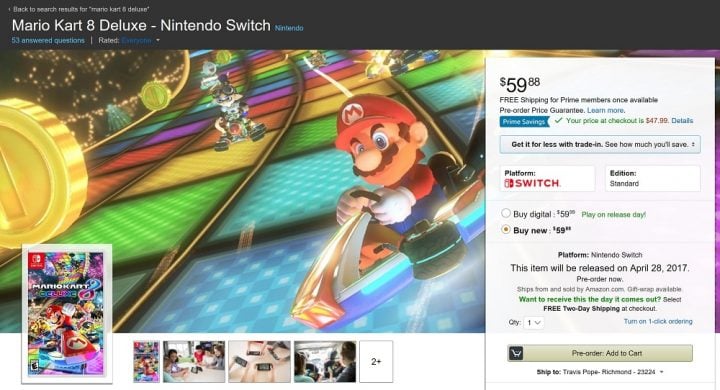This screenshot has height=390, width=720.
Task: Click the Pre-order: Add to Cart button
Action: coord(600,353)
